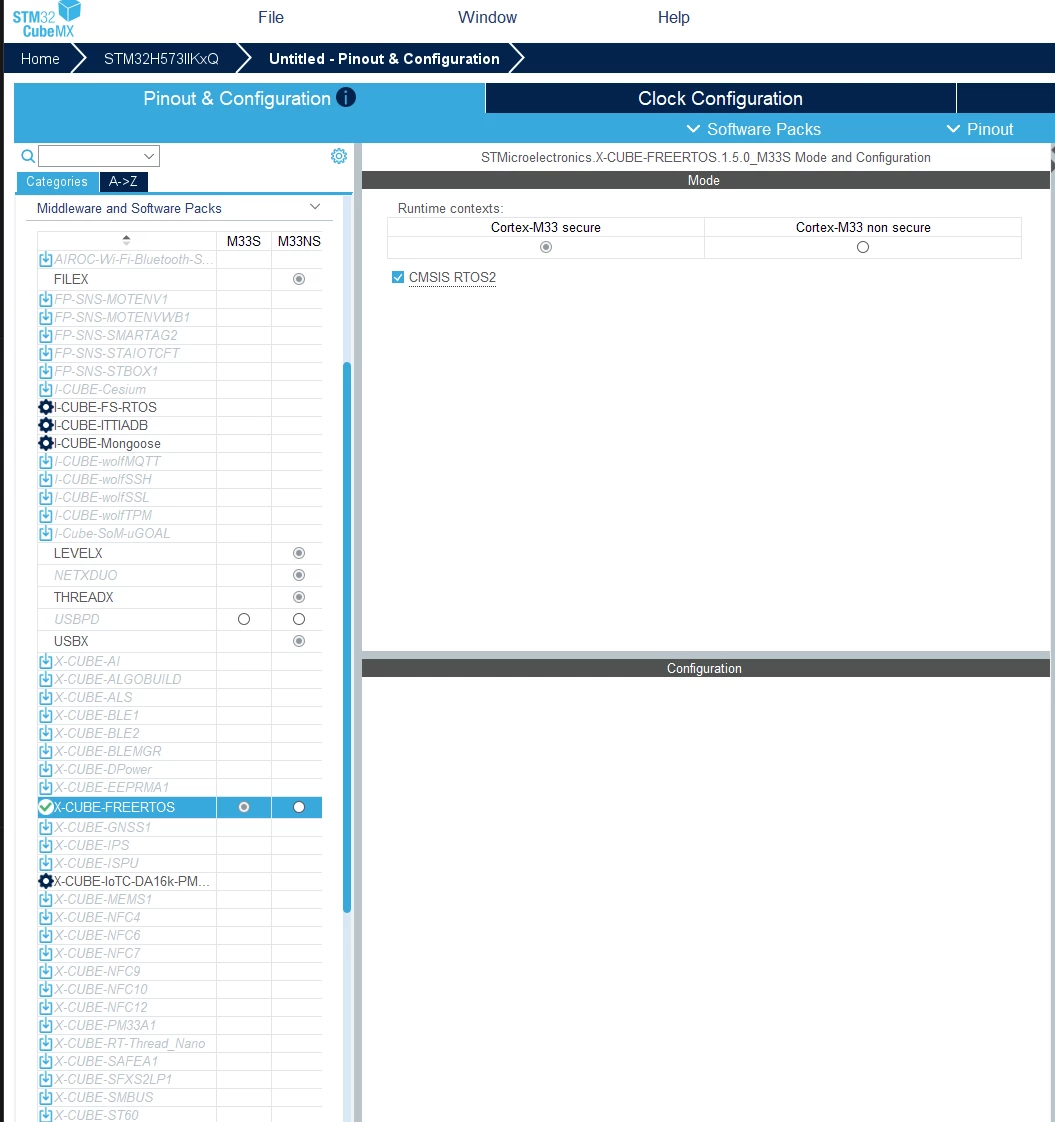Click the CMSIS RTOS2 label link

click(452, 278)
